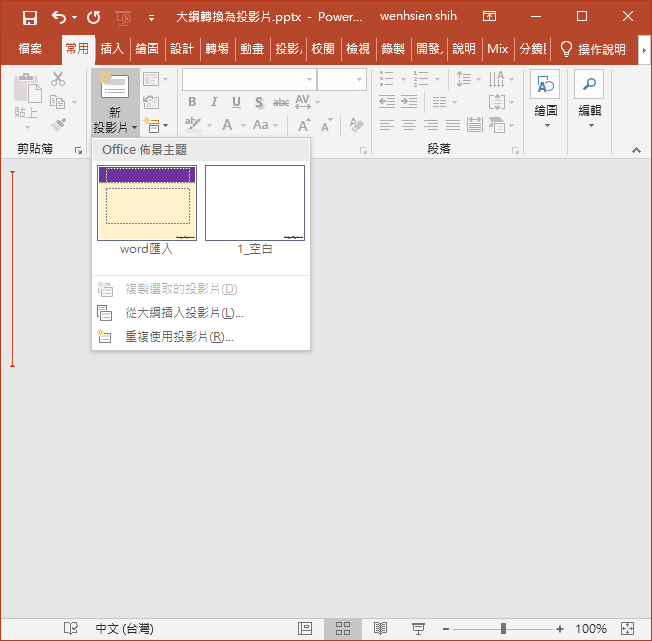Increase font size icon
The width and height of the screenshot is (652, 641).
[304, 125]
